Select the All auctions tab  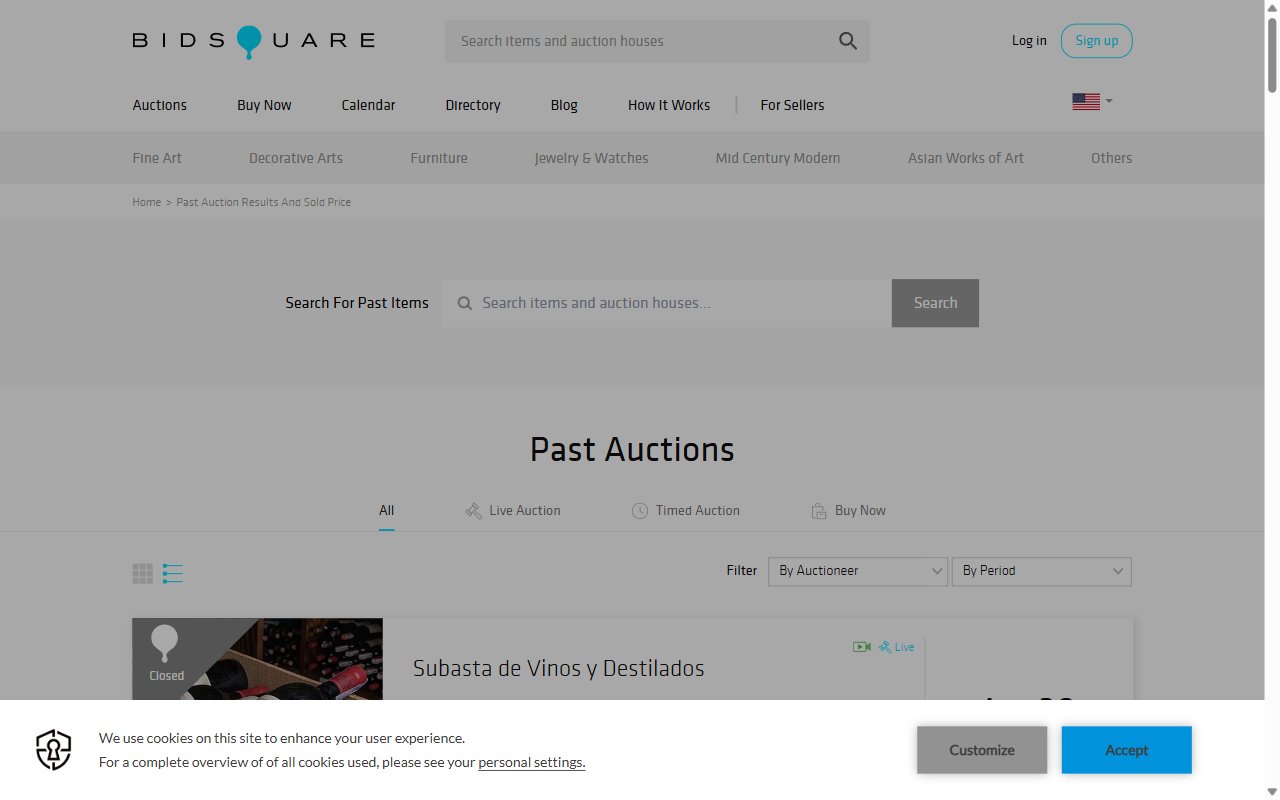(x=387, y=510)
